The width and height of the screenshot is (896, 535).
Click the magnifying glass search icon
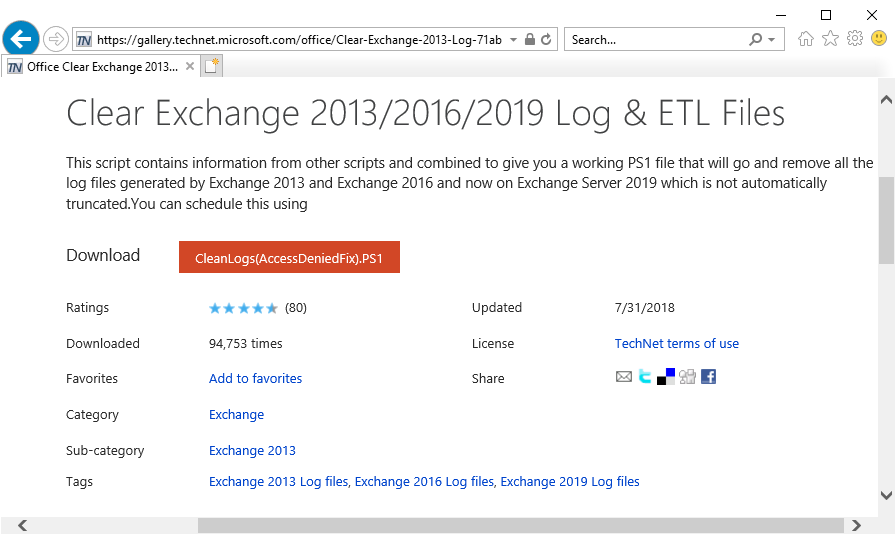[755, 39]
